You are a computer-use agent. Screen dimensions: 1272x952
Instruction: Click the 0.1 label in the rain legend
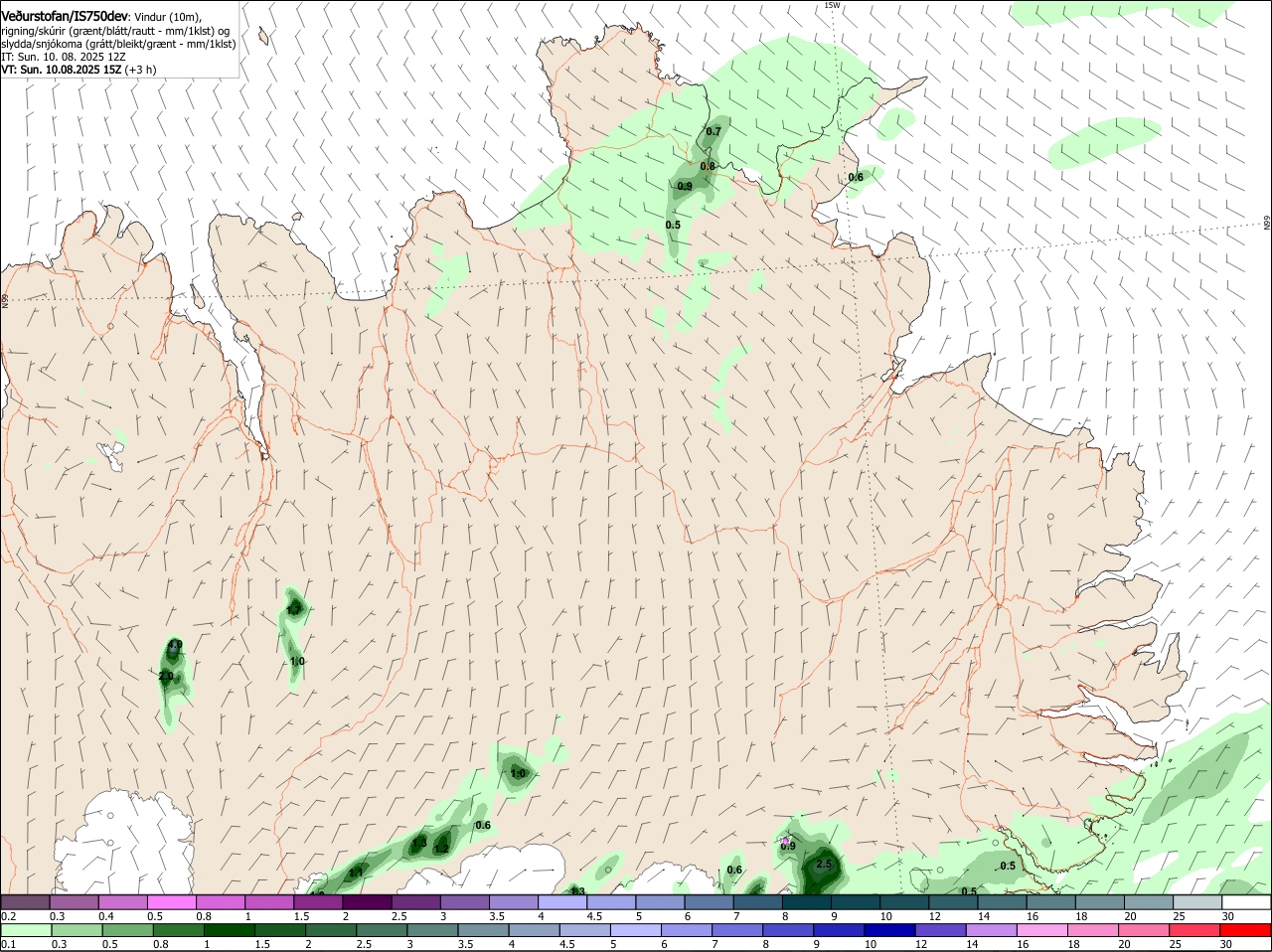8,945
